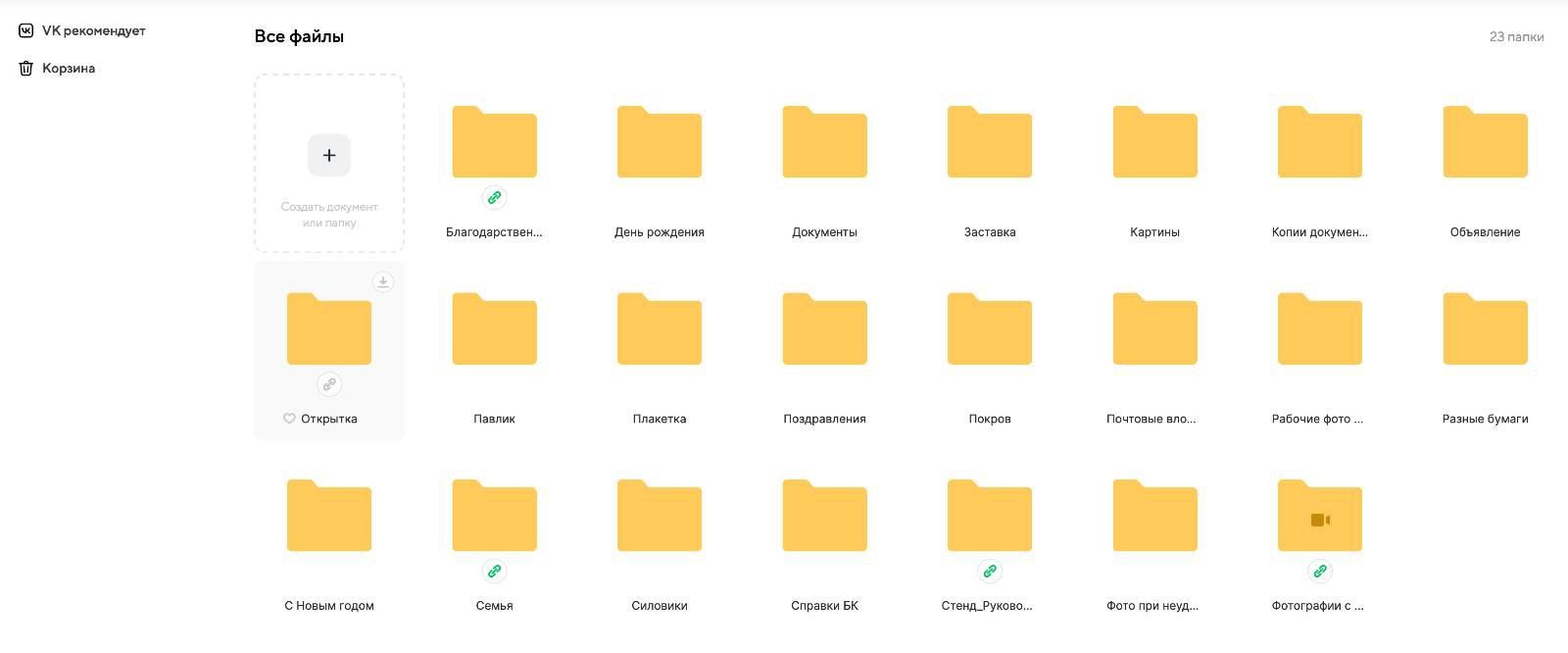Click the Корзина trash icon in sidebar
The height and width of the screenshot is (653, 1568).
(x=26, y=69)
